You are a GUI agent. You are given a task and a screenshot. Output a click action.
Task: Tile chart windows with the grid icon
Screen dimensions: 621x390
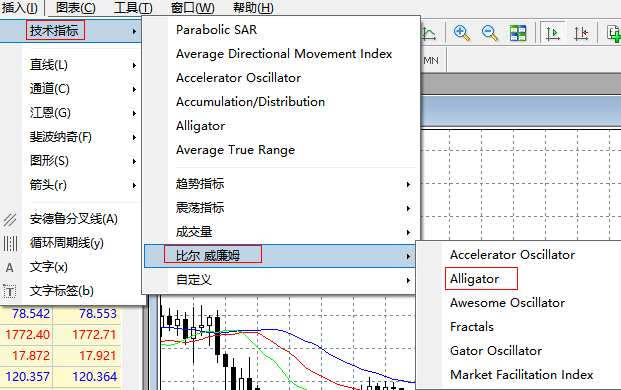(x=518, y=33)
